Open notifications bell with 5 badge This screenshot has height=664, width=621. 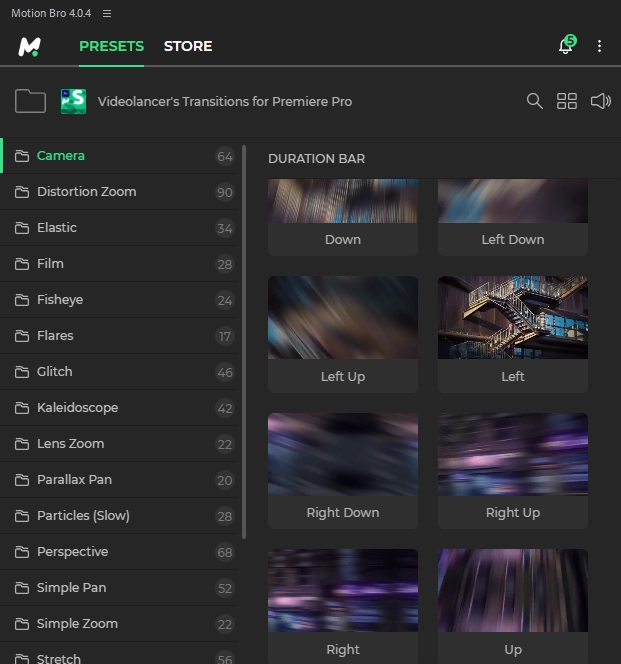tap(567, 44)
